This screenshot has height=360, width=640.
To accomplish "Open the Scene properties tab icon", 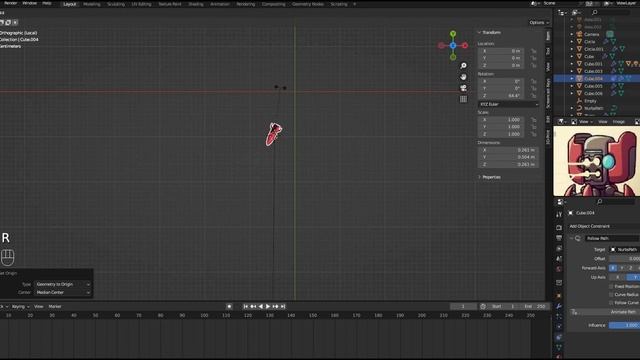I will (x=559, y=258).
